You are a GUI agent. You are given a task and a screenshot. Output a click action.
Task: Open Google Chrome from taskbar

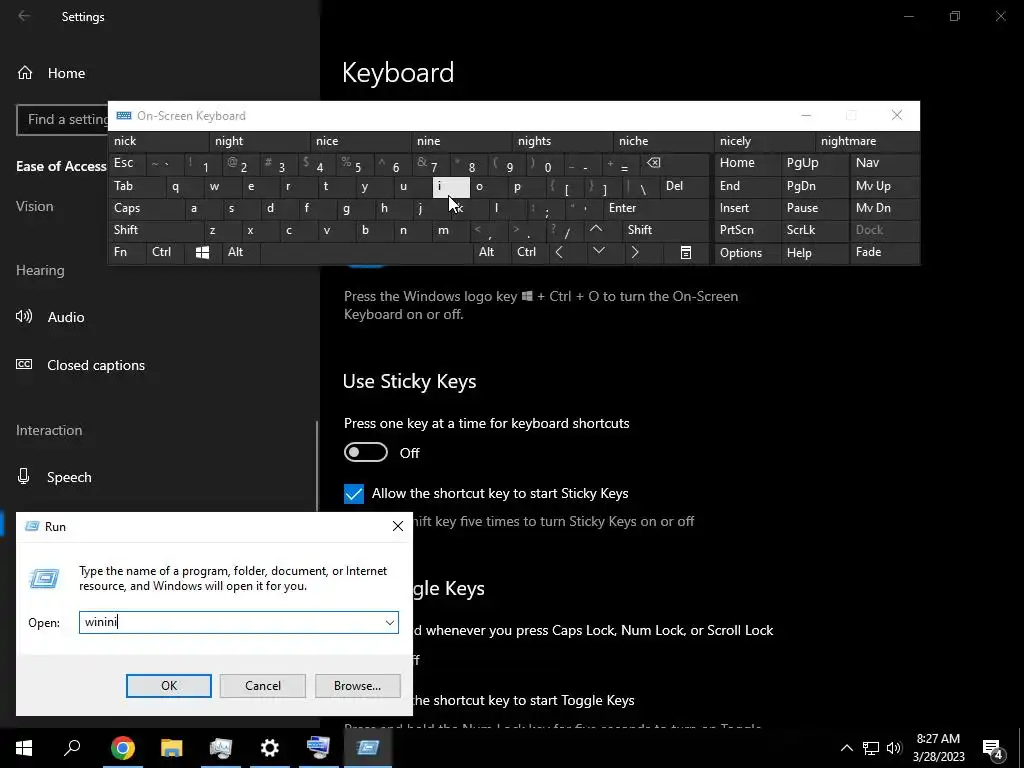123,748
